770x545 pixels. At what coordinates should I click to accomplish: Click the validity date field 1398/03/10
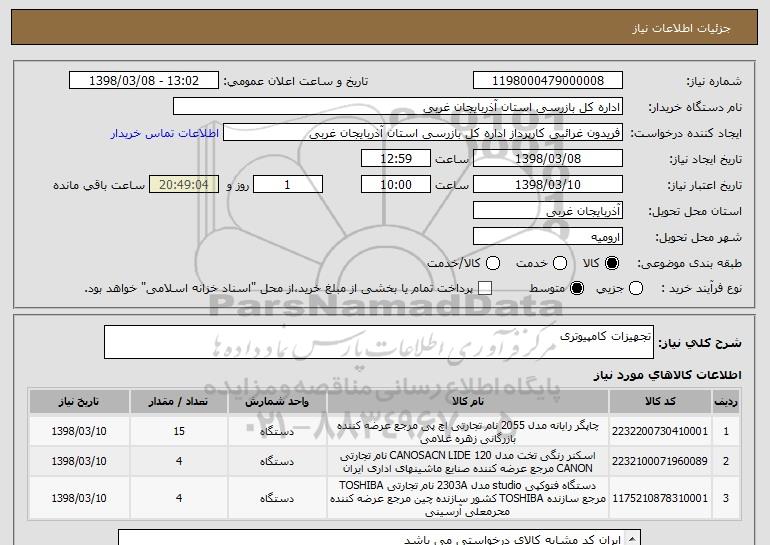click(x=548, y=185)
